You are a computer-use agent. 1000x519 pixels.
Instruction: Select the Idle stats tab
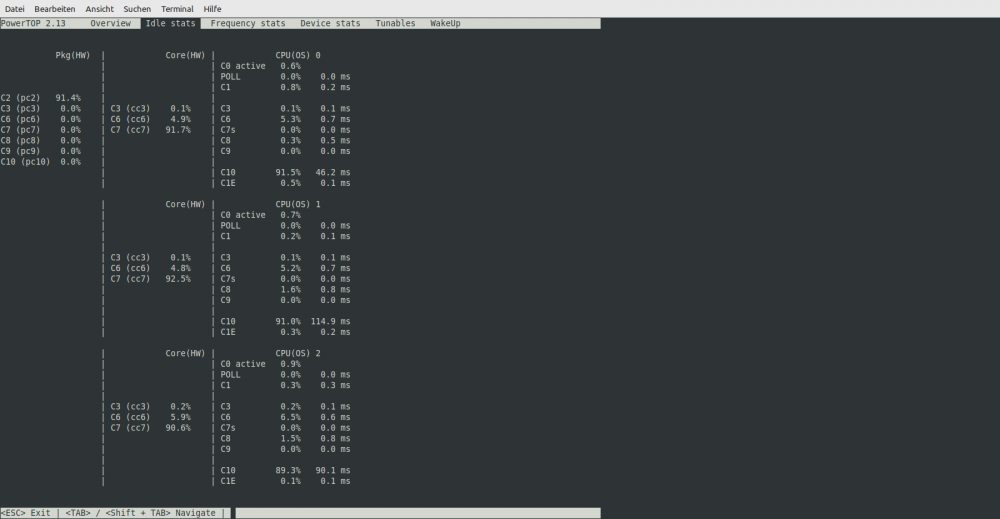coord(170,24)
